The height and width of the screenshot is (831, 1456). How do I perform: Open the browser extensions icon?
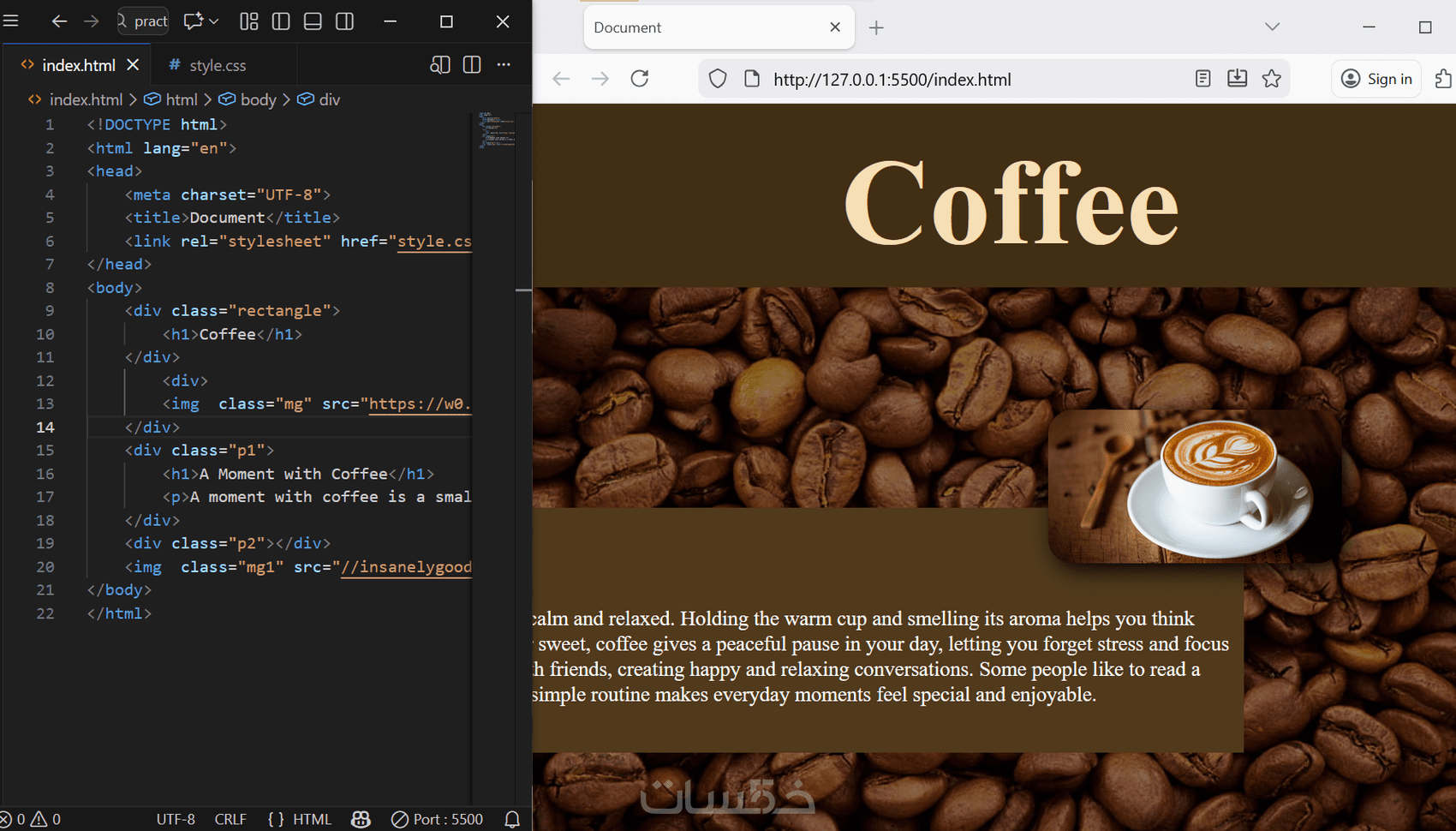coord(1443,79)
